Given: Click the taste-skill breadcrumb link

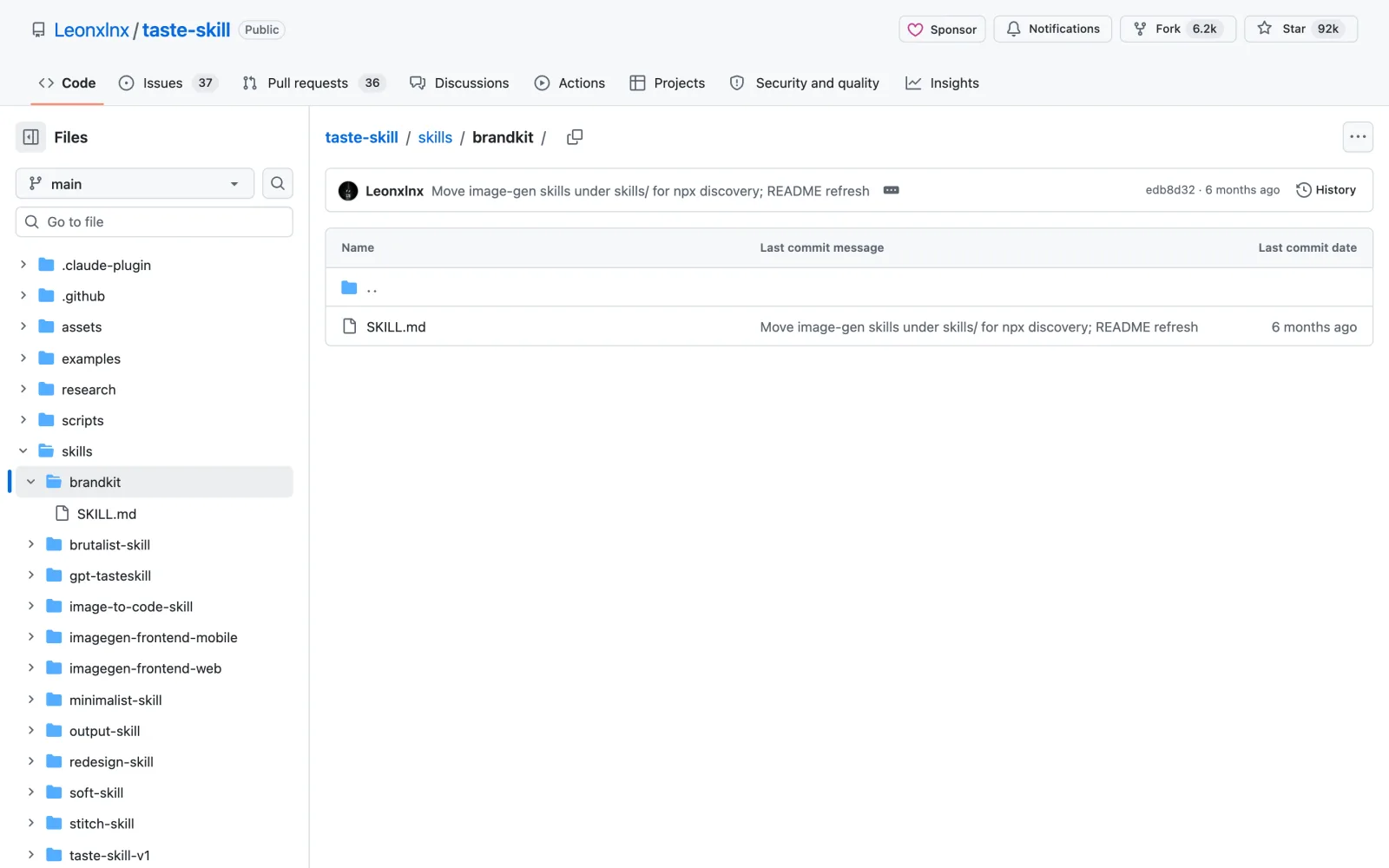Looking at the screenshot, I should [x=361, y=137].
